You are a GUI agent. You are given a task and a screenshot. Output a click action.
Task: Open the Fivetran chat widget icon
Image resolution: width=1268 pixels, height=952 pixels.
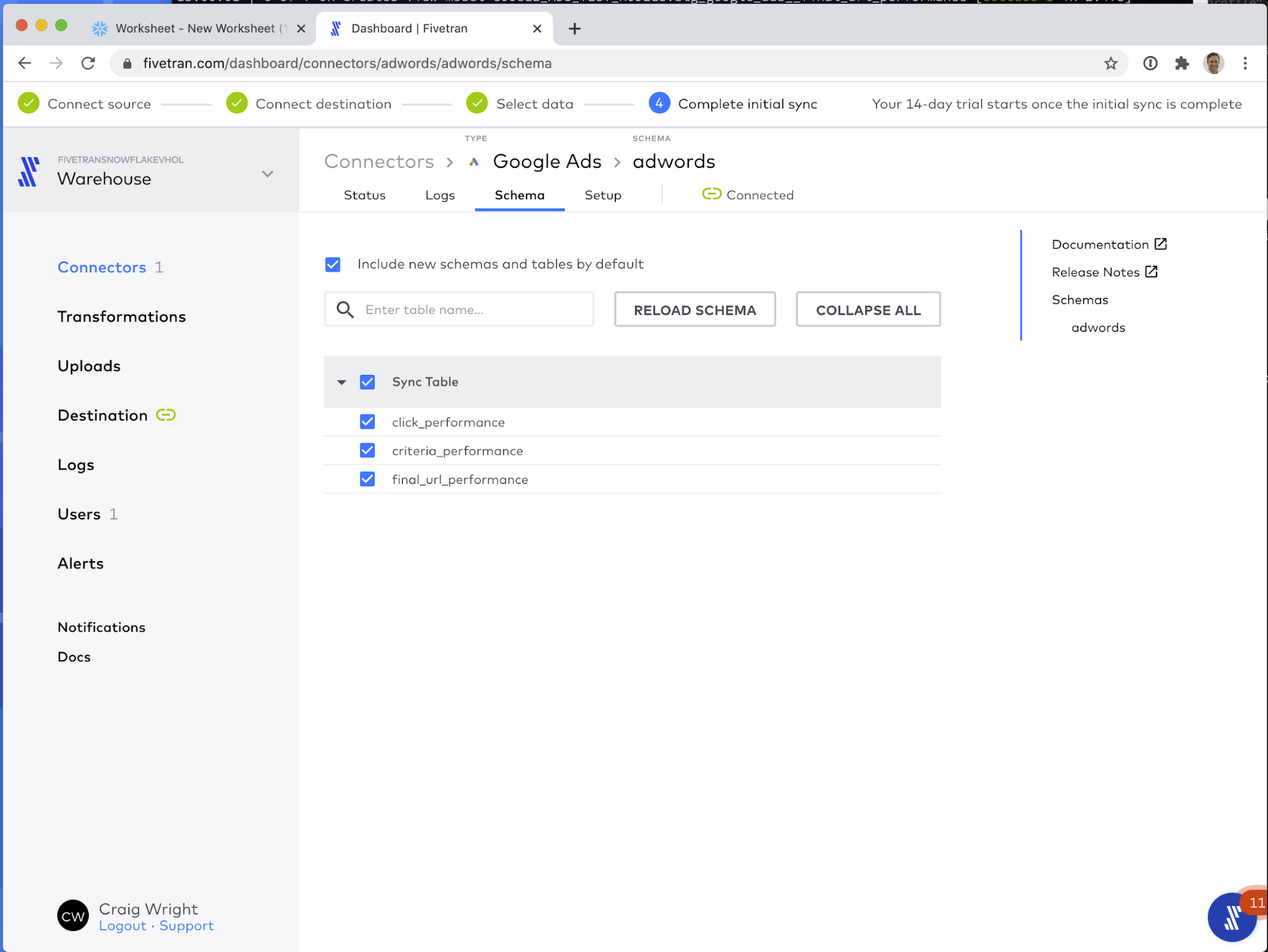pos(1231,916)
